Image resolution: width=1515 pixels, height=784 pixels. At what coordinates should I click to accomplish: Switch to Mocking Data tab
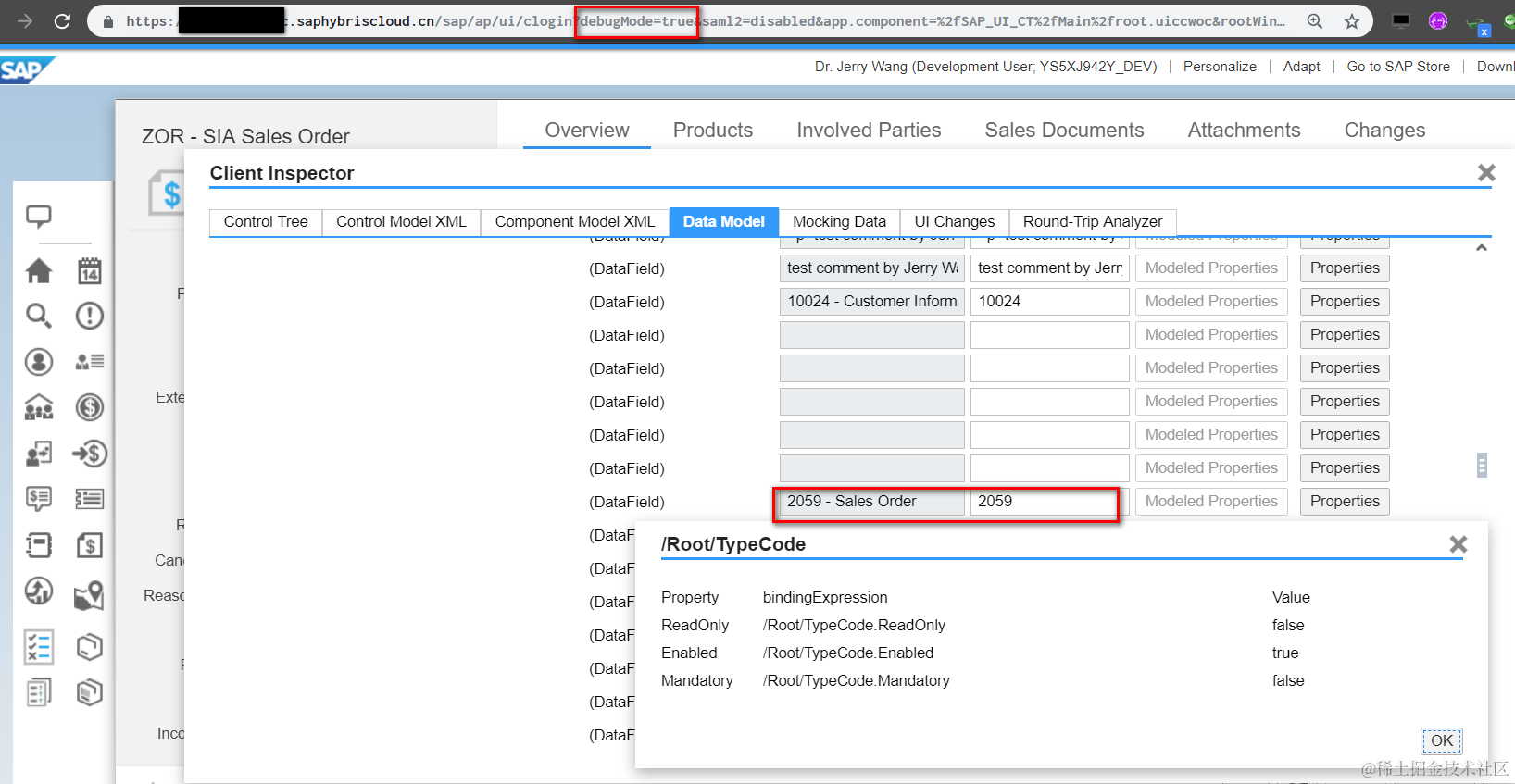tap(839, 222)
